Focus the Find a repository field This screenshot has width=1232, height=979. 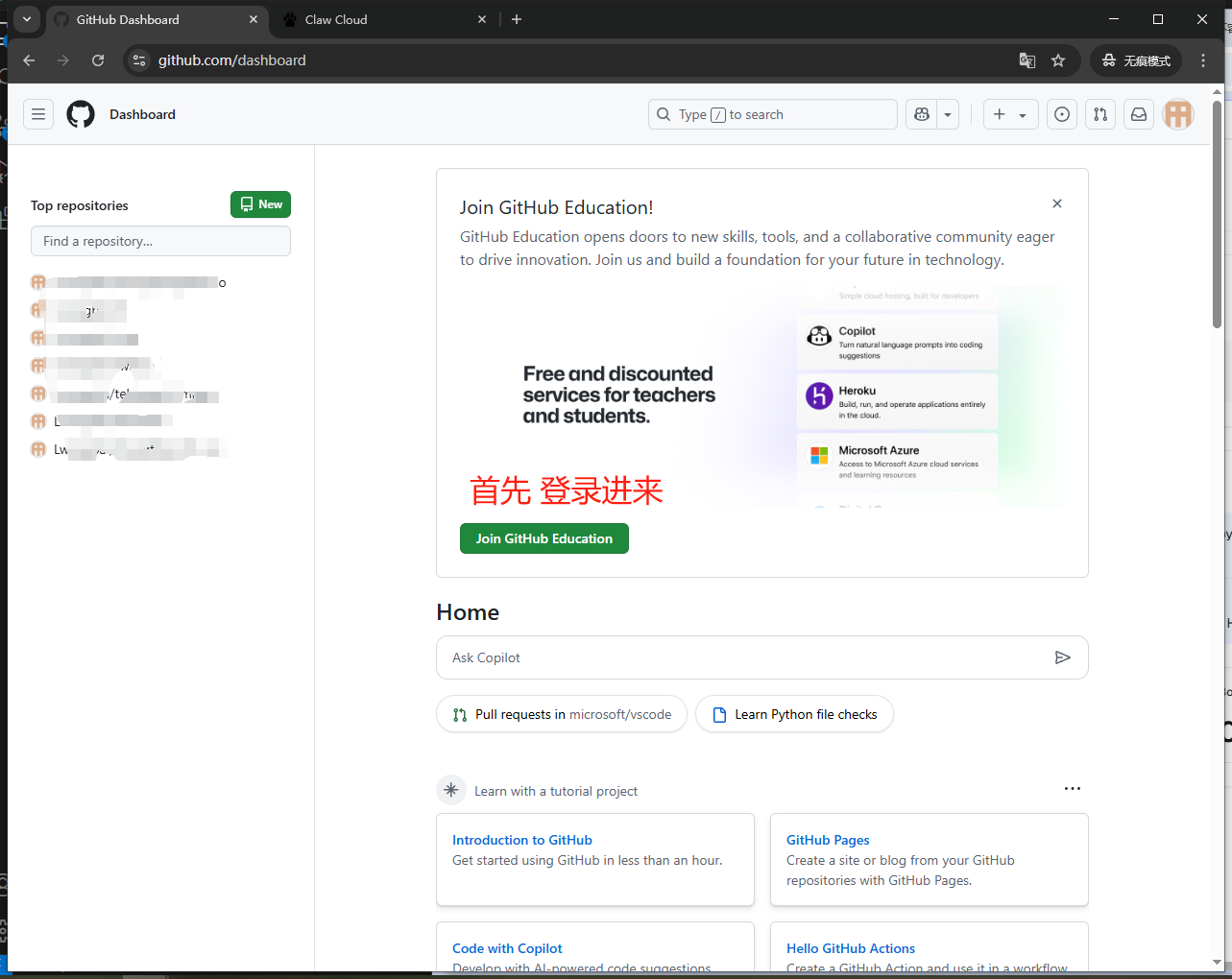click(x=160, y=241)
